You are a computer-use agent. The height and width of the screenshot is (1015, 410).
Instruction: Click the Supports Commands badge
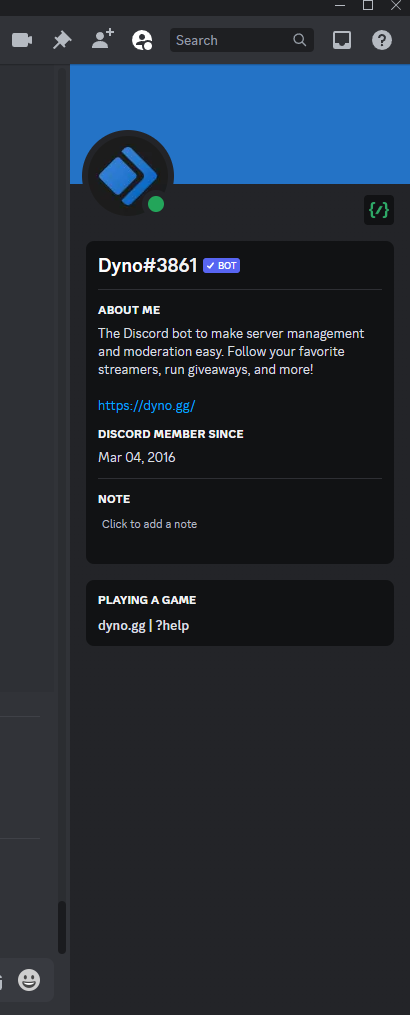point(379,210)
